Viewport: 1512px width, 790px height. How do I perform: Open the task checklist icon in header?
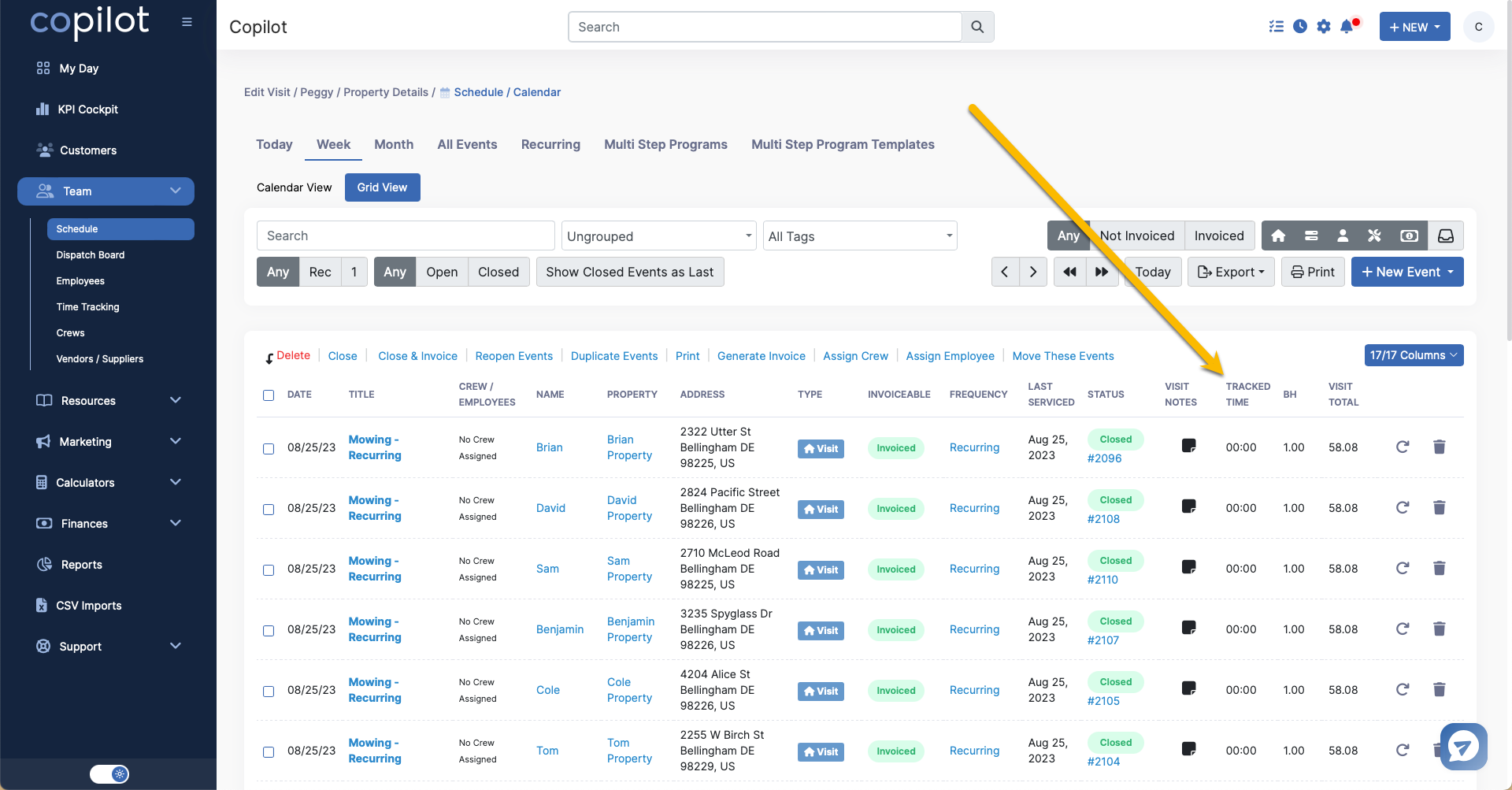[x=1276, y=27]
